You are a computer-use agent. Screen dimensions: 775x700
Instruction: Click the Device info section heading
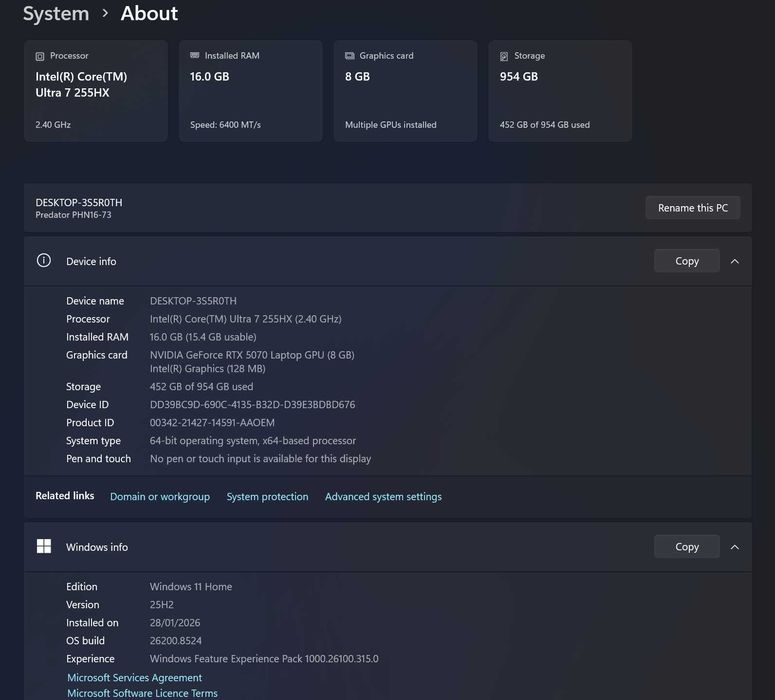[91, 262]
